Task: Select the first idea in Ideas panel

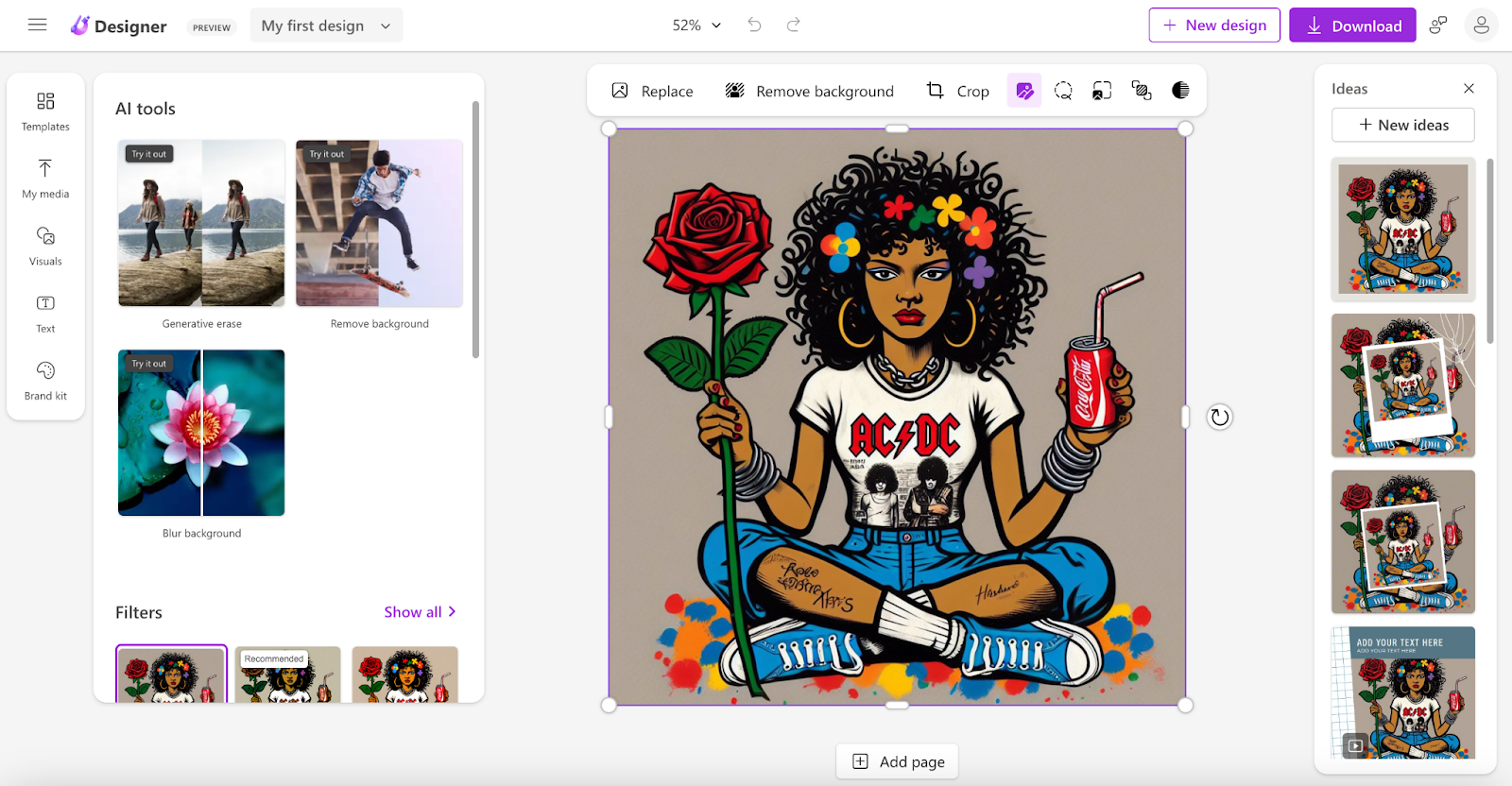Action: (1403, 230)
